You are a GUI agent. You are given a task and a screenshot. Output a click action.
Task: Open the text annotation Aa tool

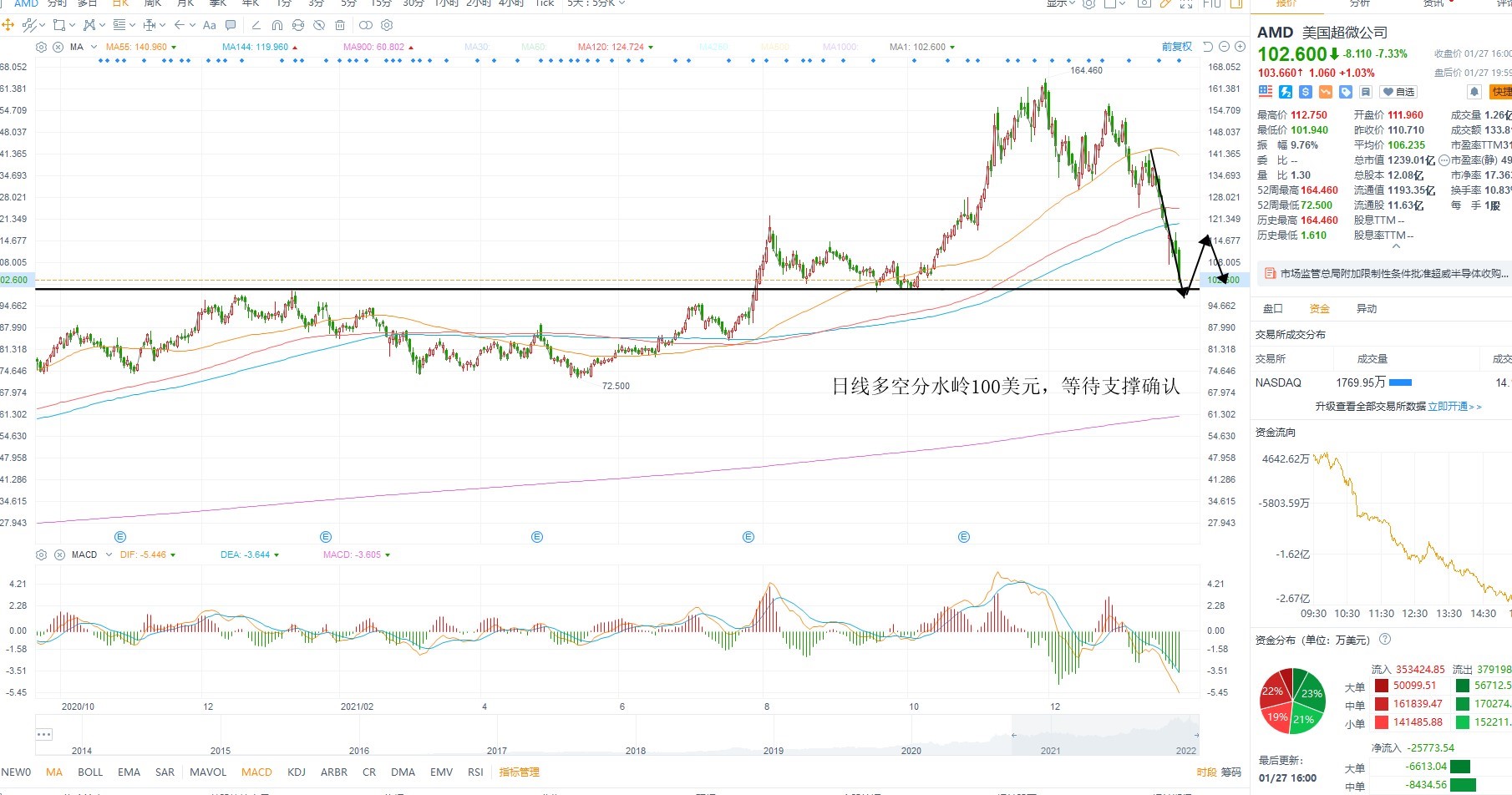[210, 25]
